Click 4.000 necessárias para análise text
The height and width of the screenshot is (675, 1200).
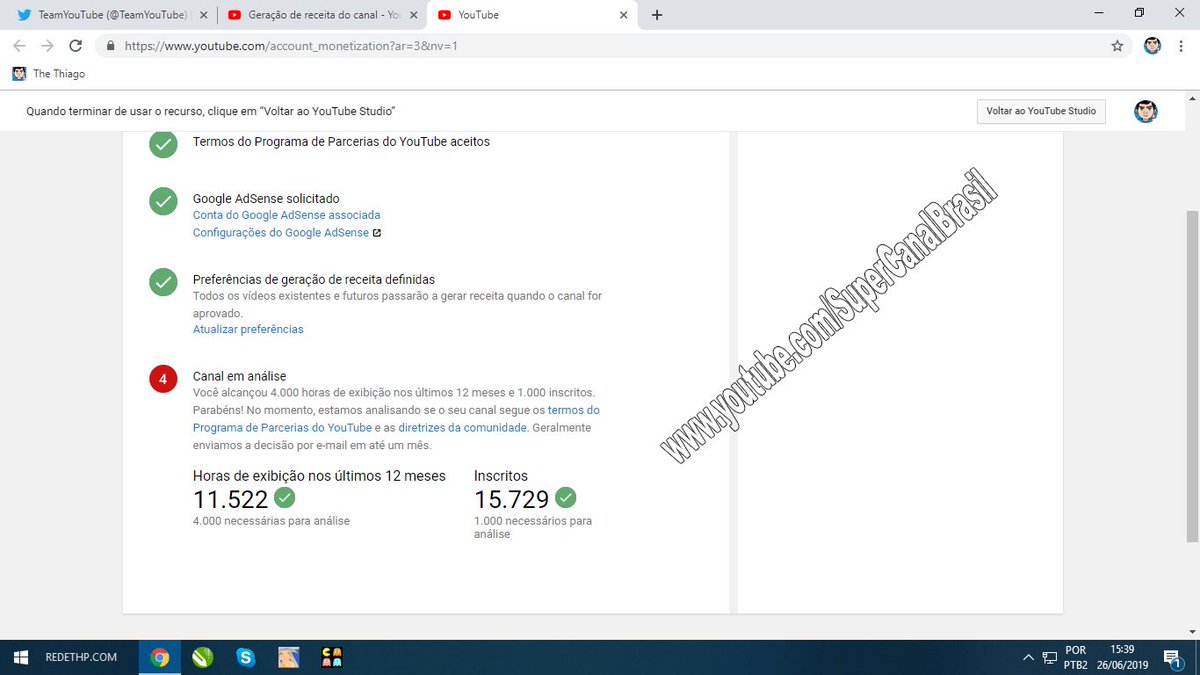tap(271, 521)
